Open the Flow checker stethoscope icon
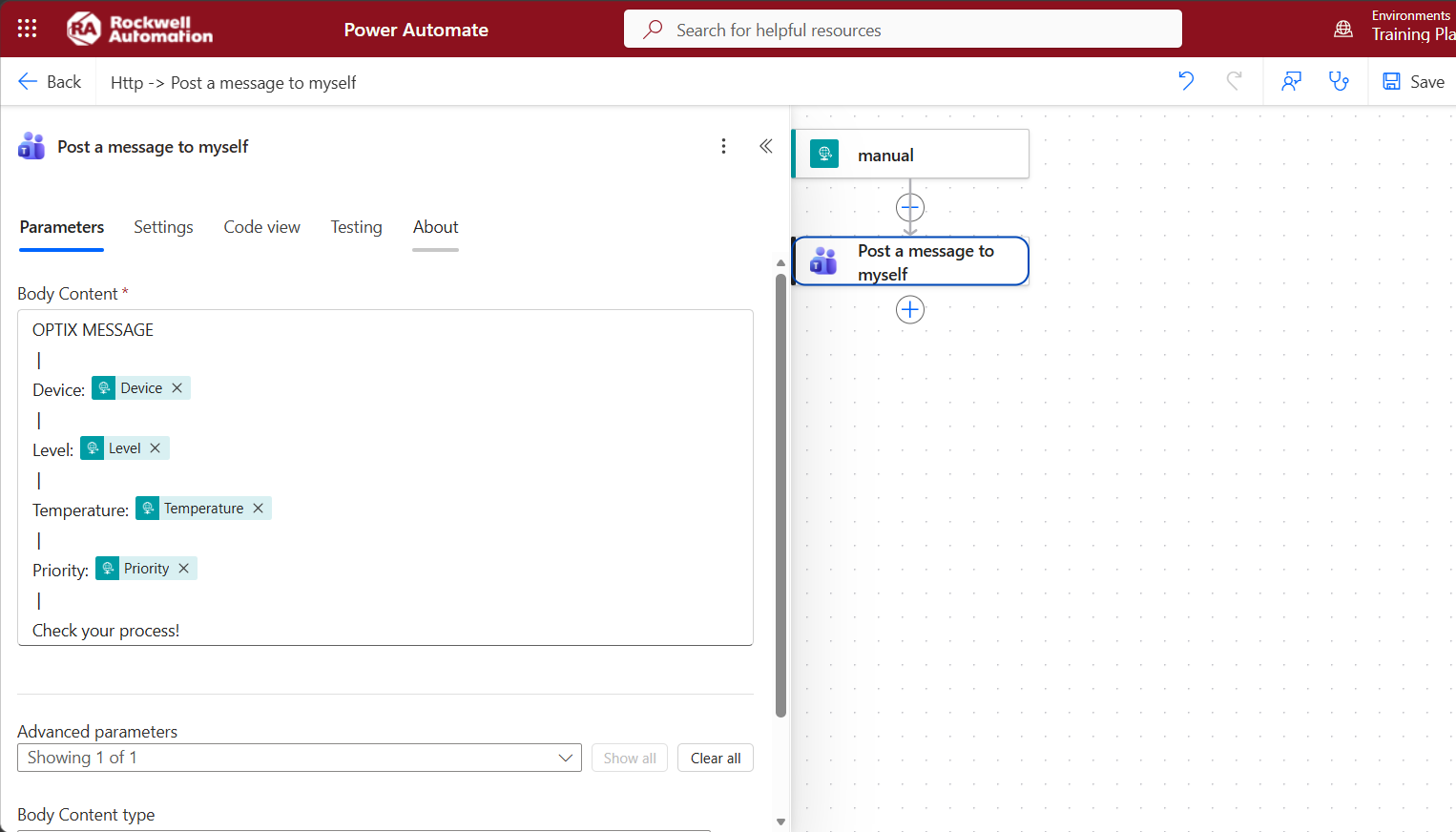This screenshot has height=832, width=1456. (1340, 81)
